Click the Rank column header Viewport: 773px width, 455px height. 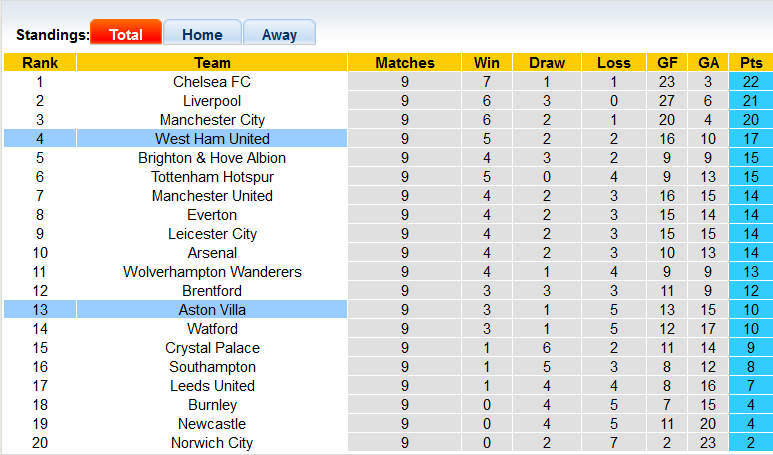[x=39, y=63]
